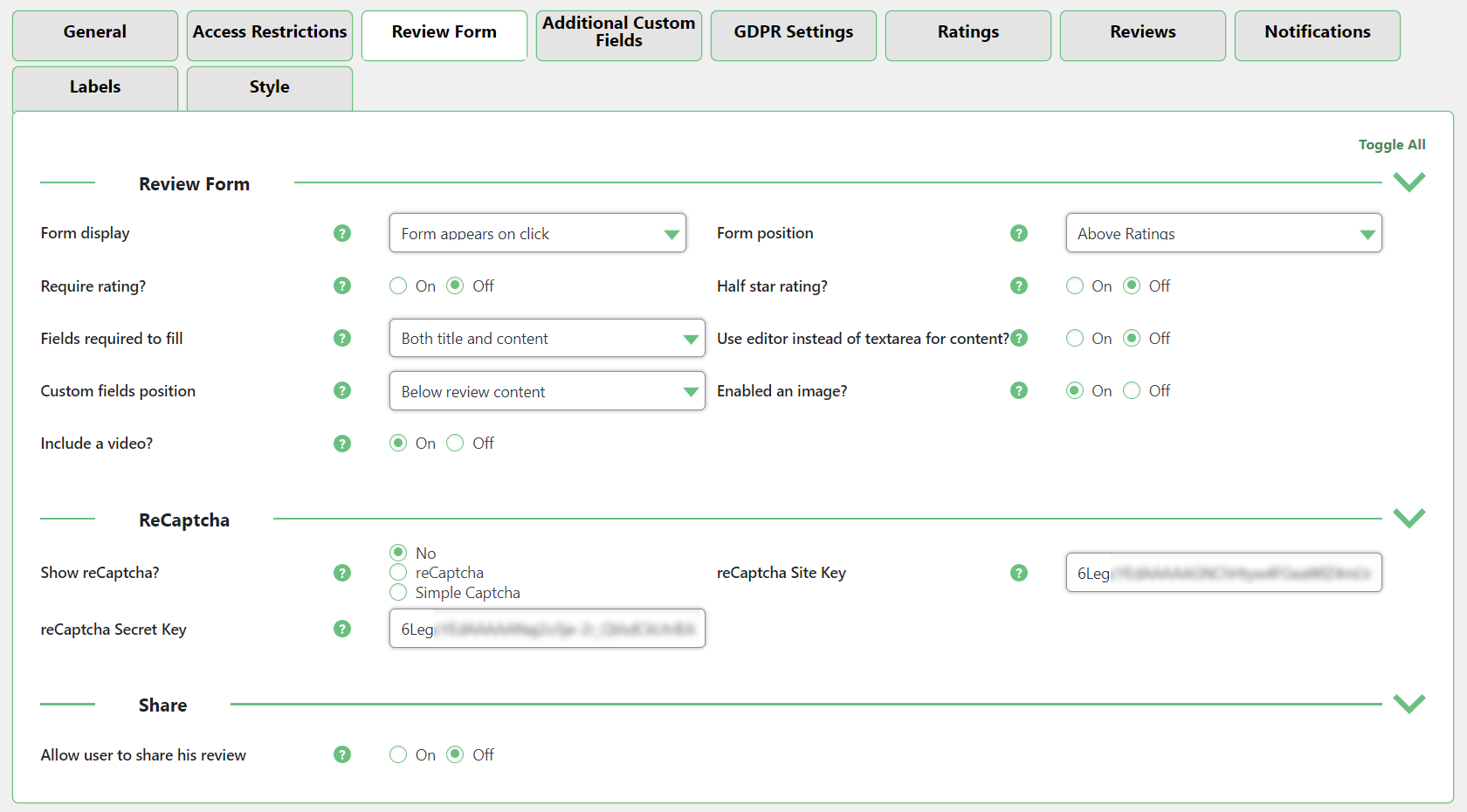
Task: Select Simple Captcha radio option
Action: coord(398,593)
